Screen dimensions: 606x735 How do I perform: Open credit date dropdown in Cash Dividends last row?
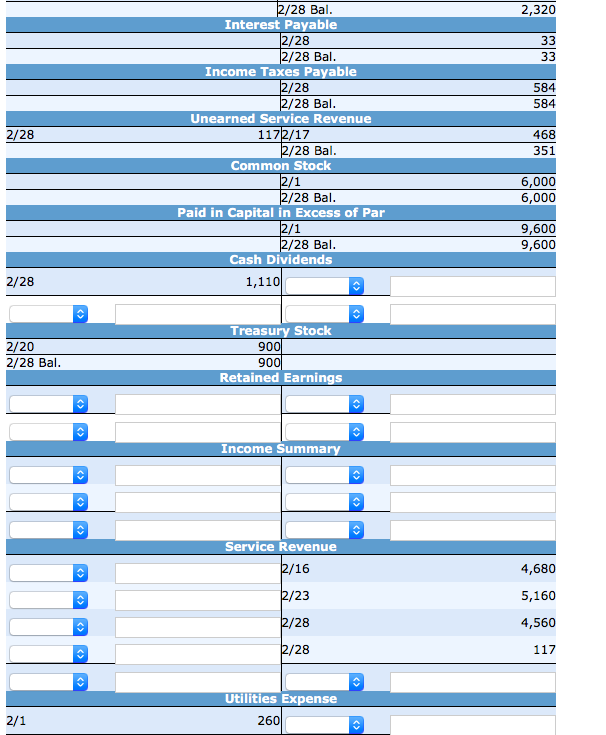click(324, 314)
